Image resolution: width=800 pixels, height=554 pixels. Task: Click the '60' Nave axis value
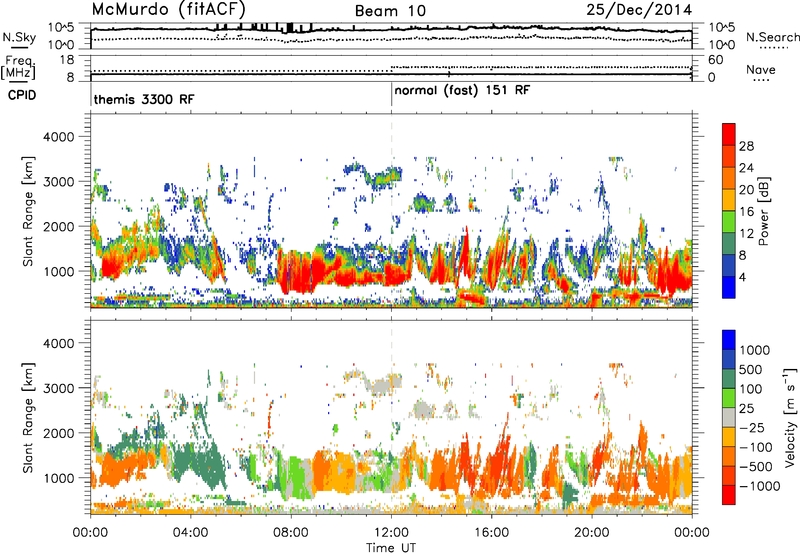pos(715,60)
